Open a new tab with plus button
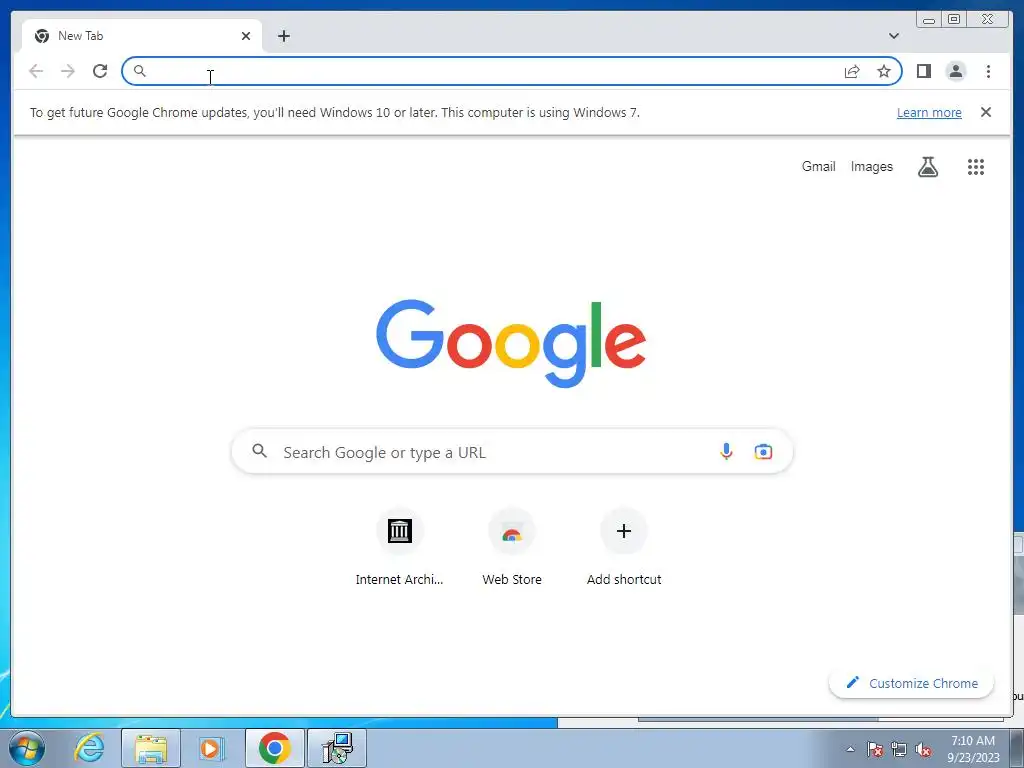This screenshot has width=1024, height=768. point(283,36)
